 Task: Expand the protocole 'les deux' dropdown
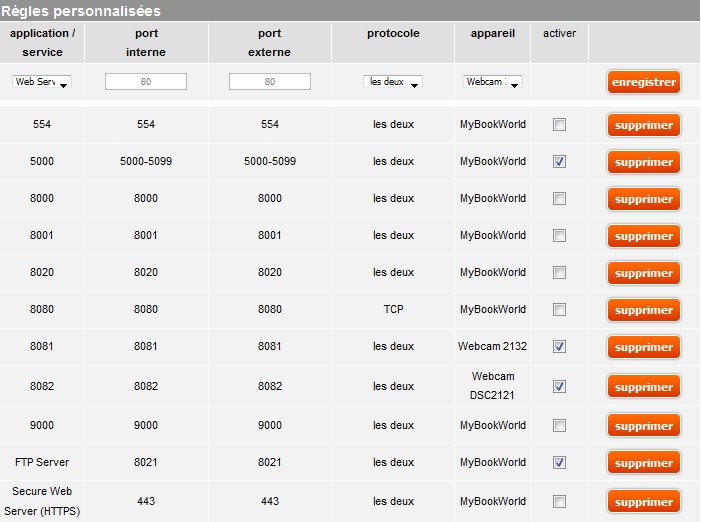point(392,82)
